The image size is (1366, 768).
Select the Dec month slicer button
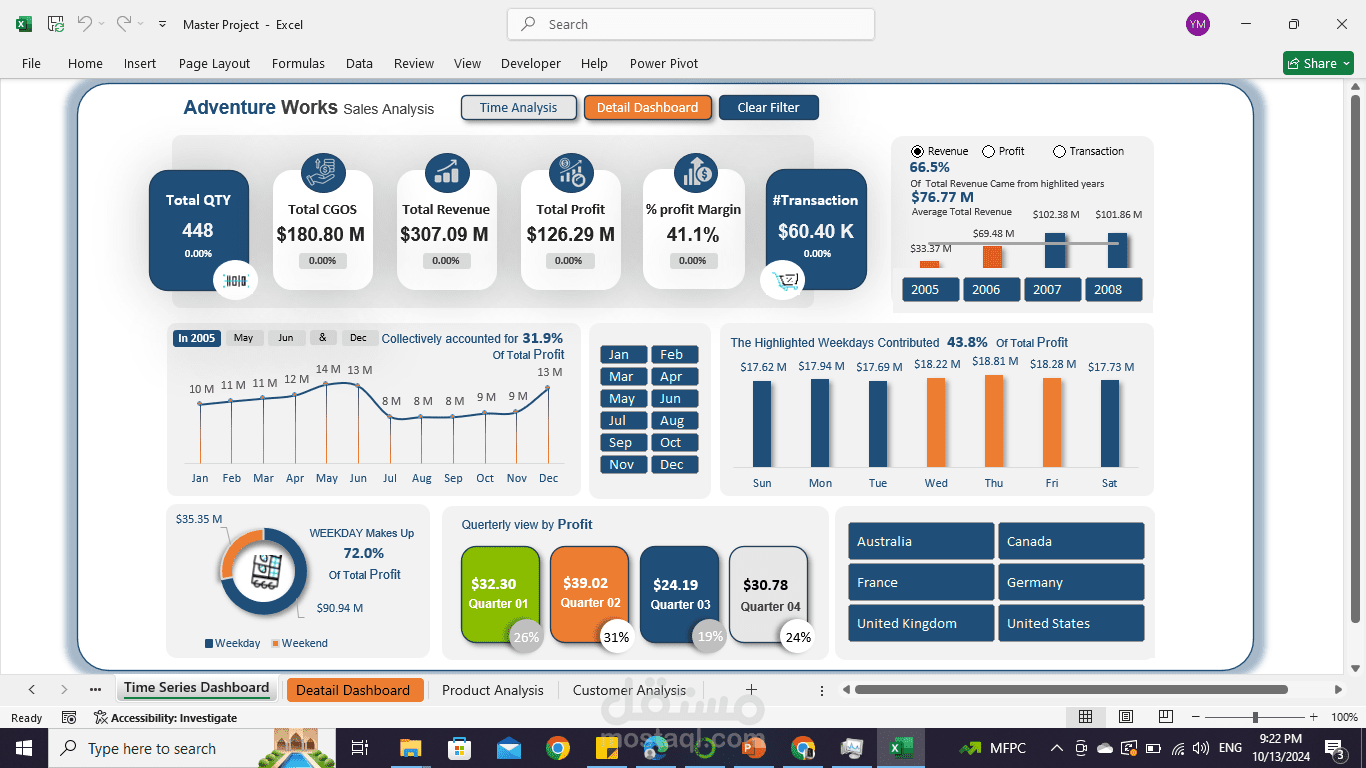tap(673, 465)
